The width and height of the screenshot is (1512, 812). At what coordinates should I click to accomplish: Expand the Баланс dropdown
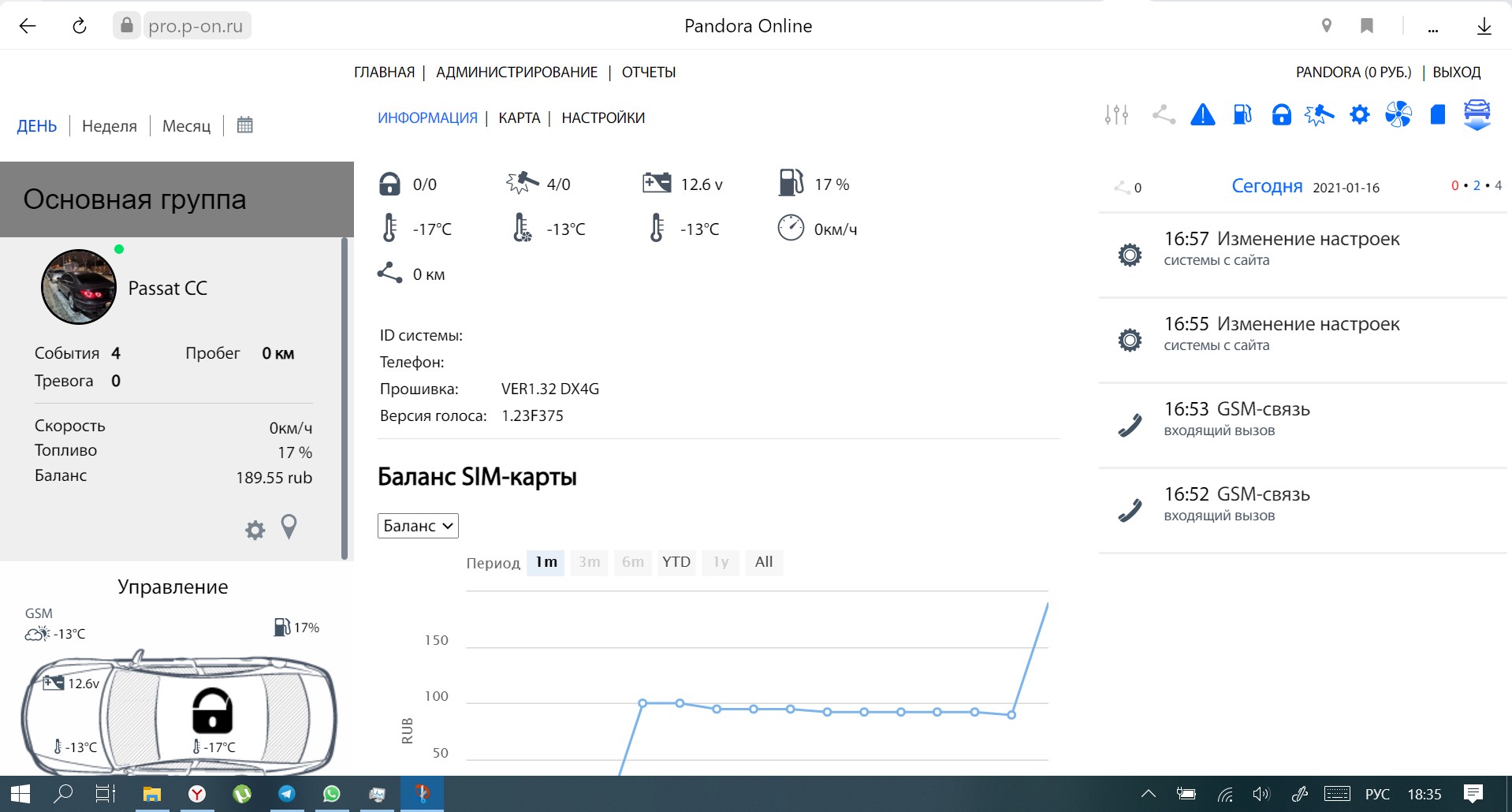pyautogui.click(x=418, y=526)
